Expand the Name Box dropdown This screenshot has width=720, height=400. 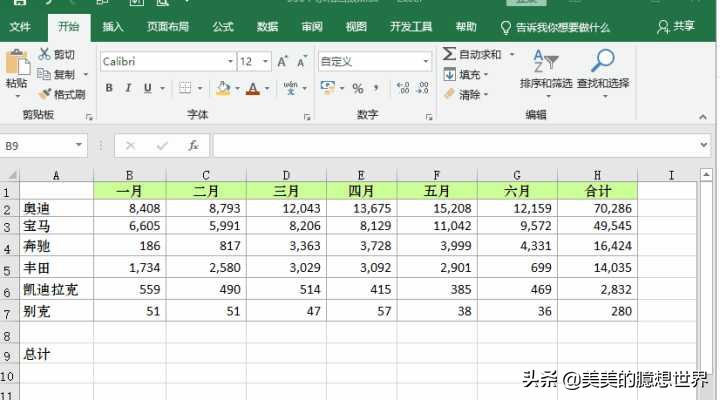(x=79, y=145)
